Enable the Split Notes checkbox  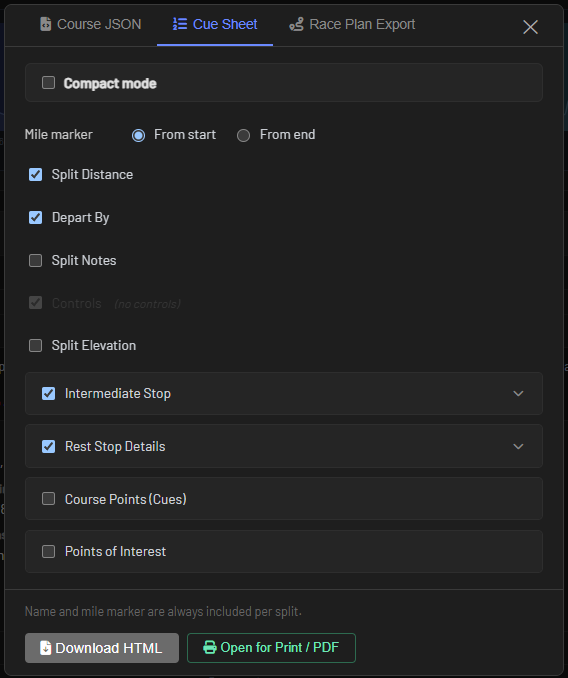pos(35,260)
